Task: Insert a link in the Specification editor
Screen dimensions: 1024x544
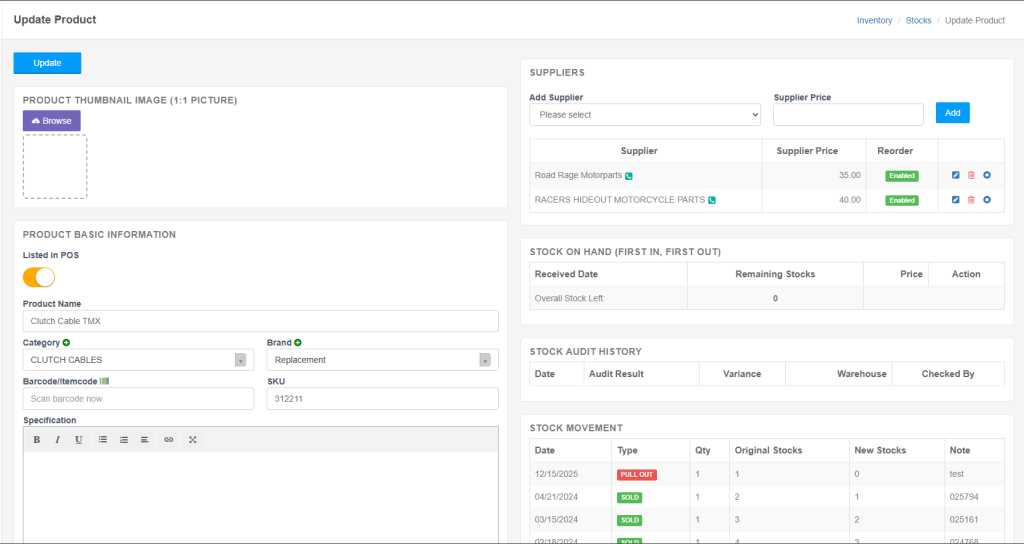Action: [168, 439]
